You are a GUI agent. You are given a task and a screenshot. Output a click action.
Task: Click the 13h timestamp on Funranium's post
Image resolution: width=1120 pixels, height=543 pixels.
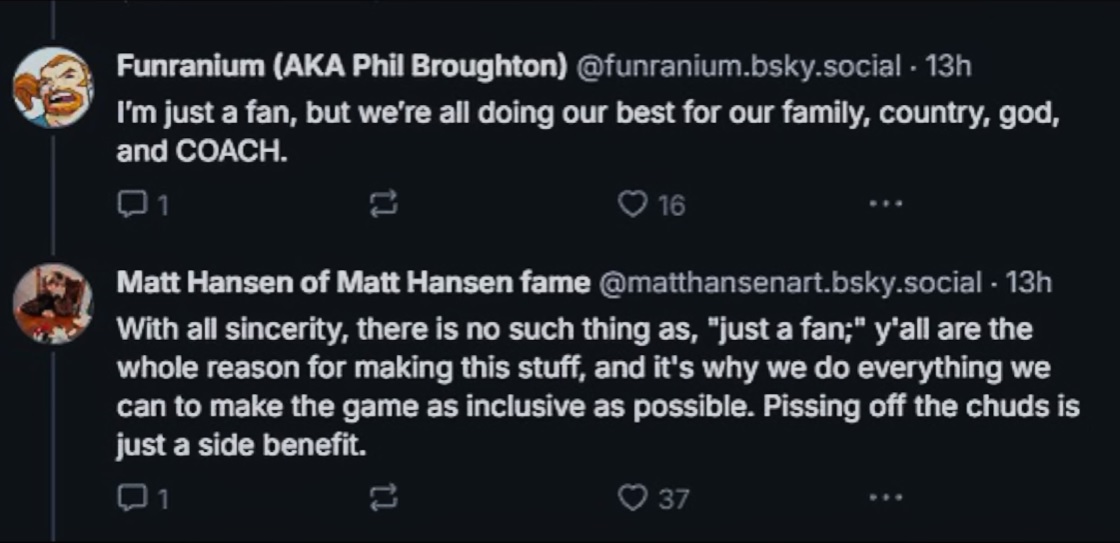pyautogui.click(x=949, y=67)
